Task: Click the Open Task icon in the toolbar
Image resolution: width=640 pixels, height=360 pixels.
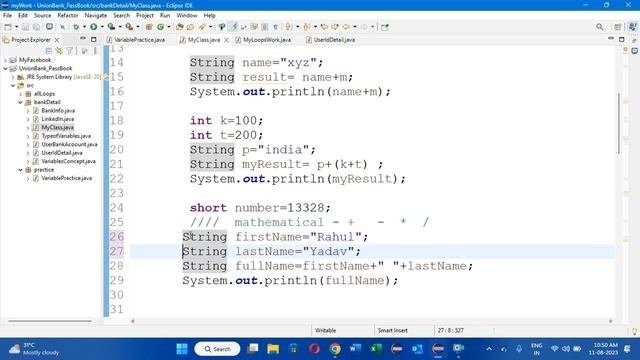Action: (190, 27)
